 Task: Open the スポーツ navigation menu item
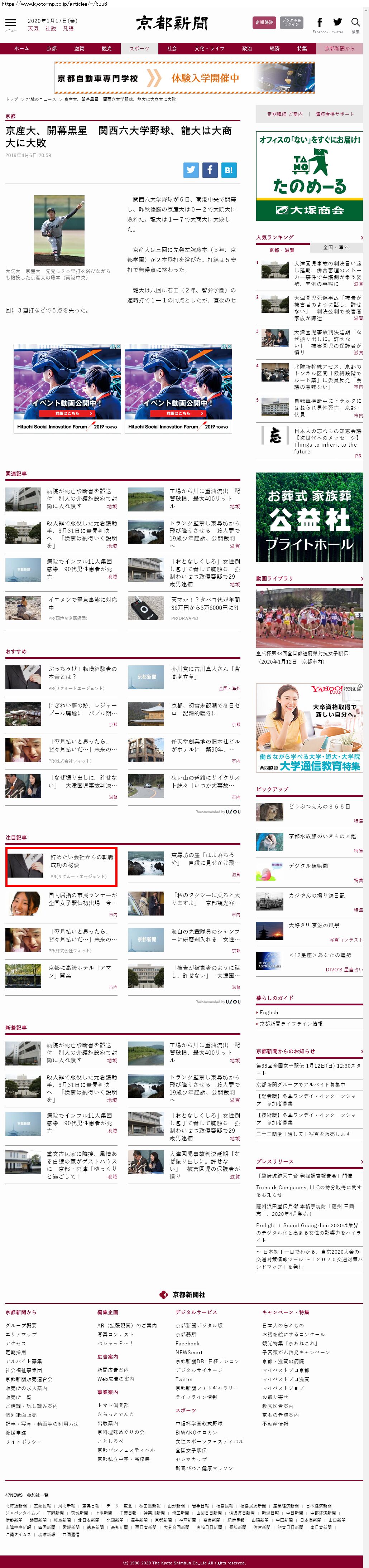point(139,49)
